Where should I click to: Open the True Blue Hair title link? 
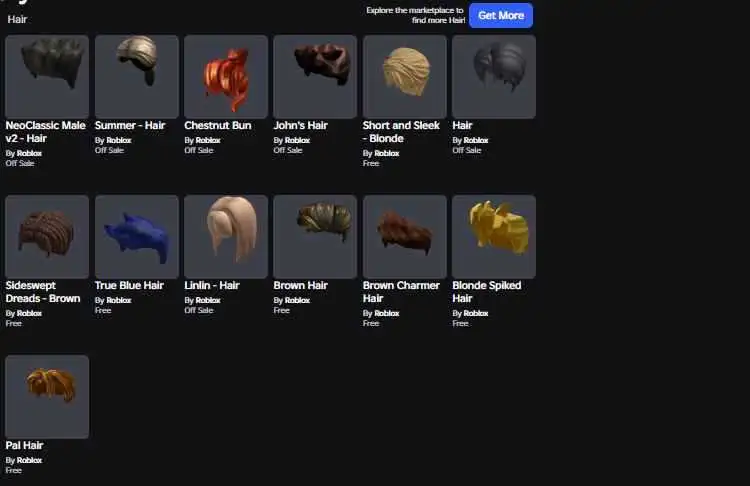click(129, 286)
